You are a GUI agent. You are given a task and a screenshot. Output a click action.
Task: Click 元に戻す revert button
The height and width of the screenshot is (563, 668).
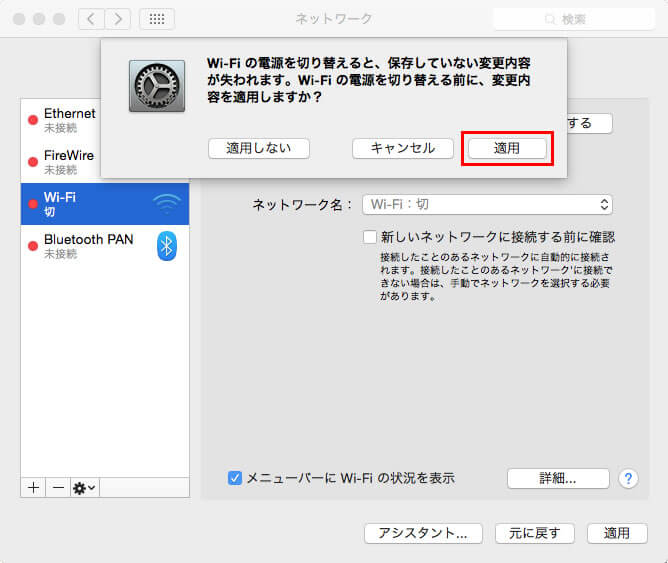(x=535, y=533)
